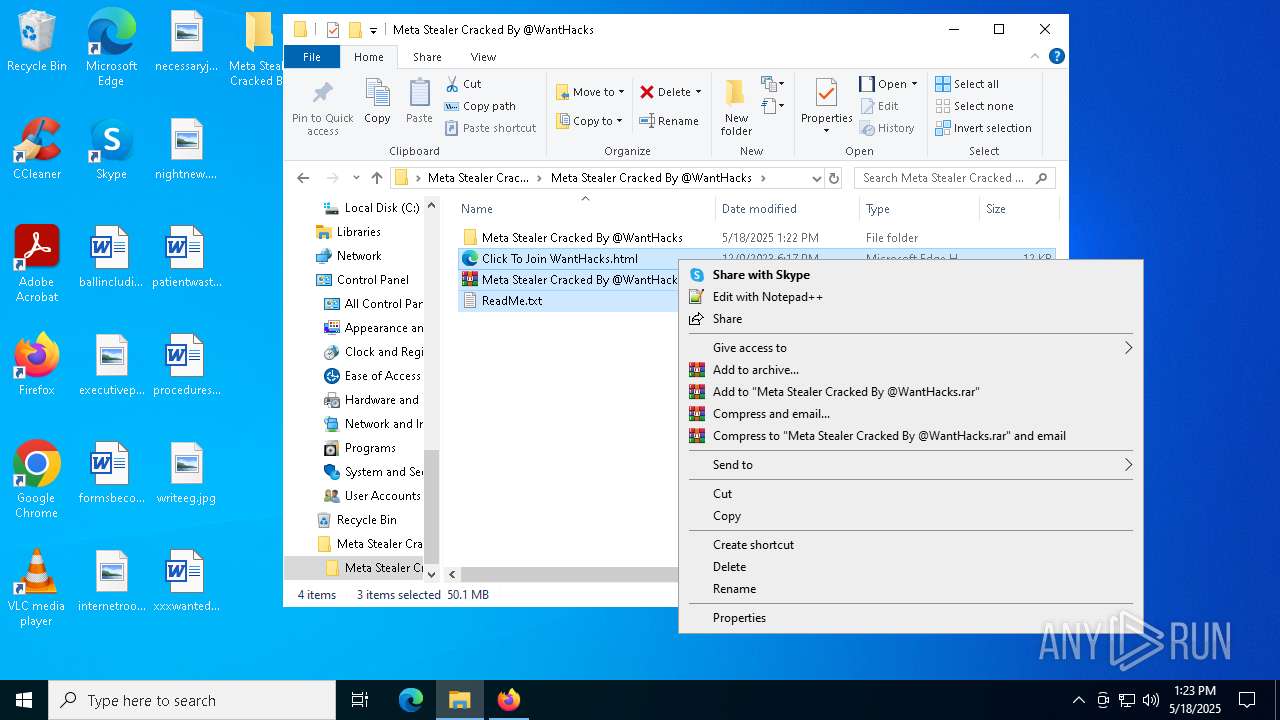This screenshot has height=720, width=1280.
Task: Open the Delete dropdown arrow
Action: pos(698,92)
